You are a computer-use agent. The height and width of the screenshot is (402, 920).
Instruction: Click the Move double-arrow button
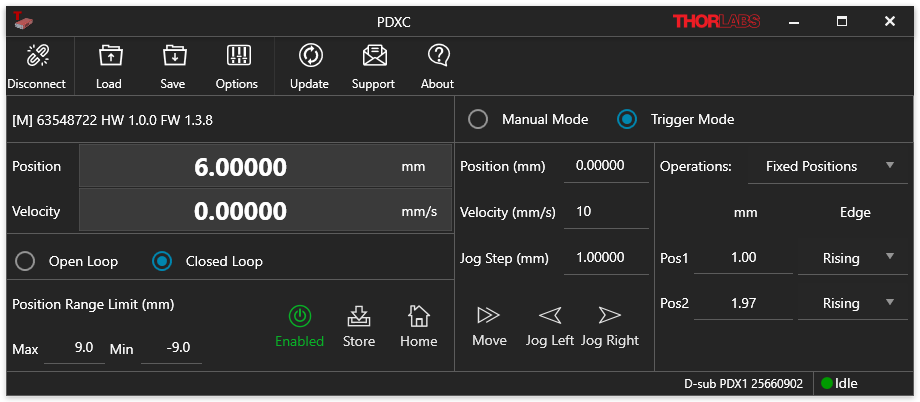point(489,316)
